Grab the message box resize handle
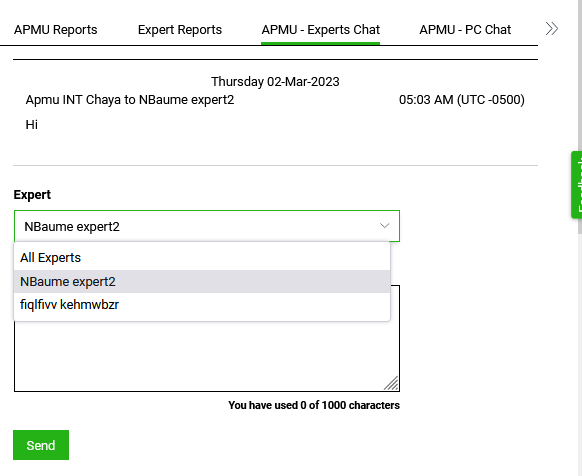582x476 pixels. [391, 383]
